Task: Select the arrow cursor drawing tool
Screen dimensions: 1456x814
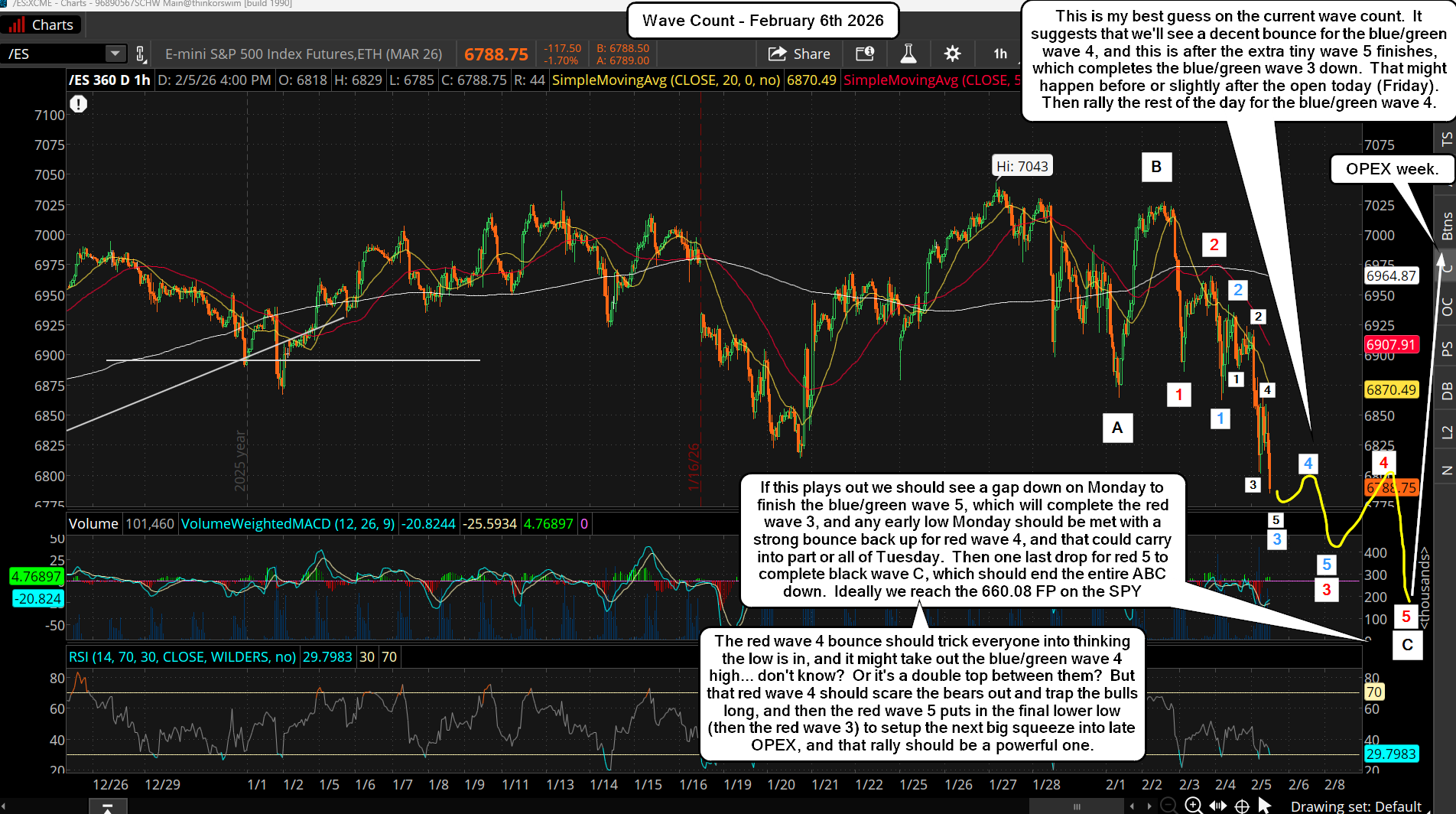Action: 1265,806
